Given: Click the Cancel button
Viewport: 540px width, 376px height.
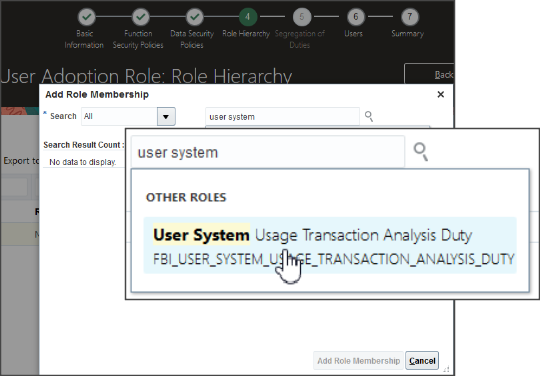Looking at the screenshot, I should point(422,361).
